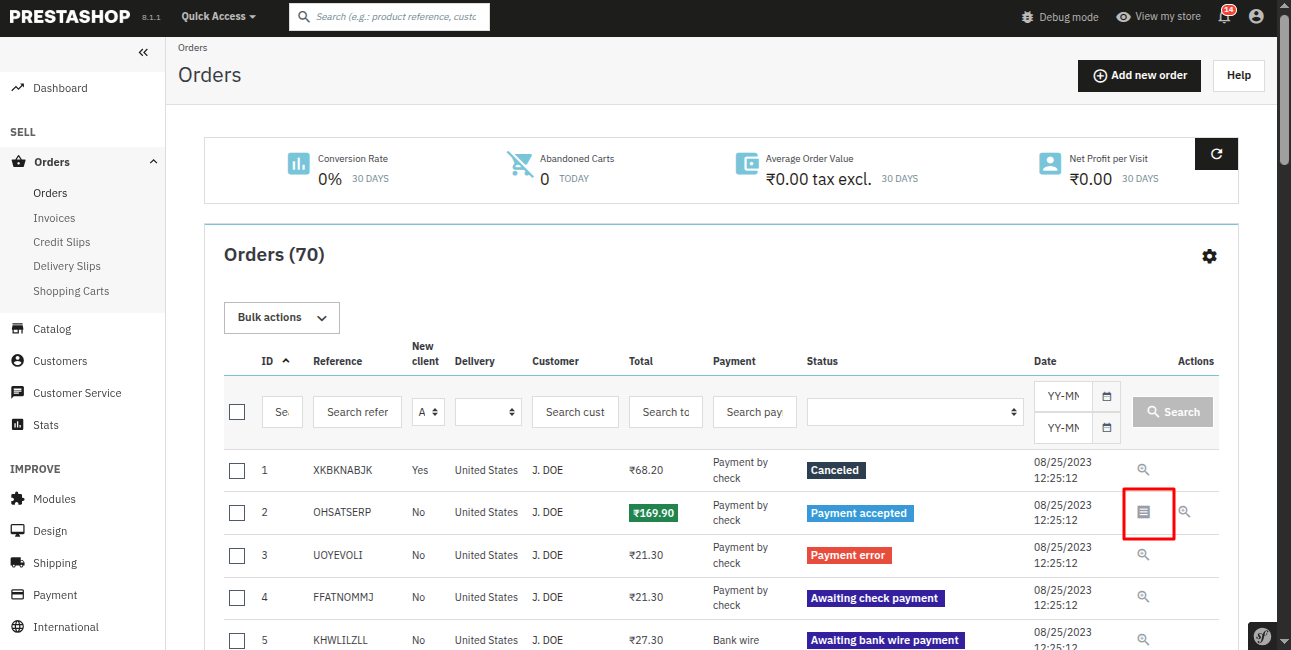Focus the Search customer filter field

pos(575,412)
